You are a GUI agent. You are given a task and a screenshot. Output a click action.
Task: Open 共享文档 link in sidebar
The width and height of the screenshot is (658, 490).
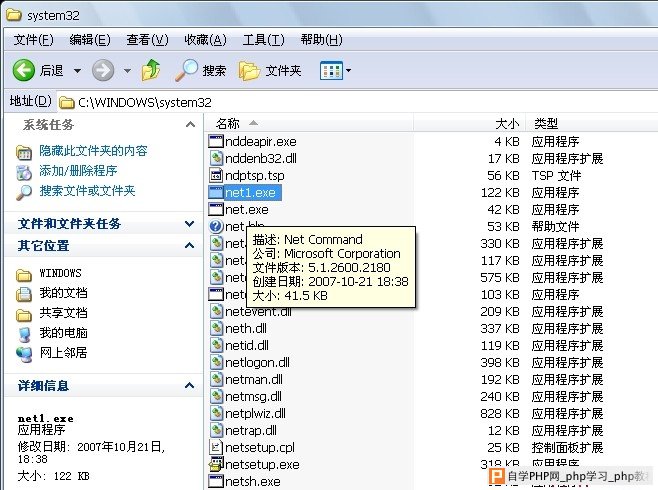[x=63, y=313]
